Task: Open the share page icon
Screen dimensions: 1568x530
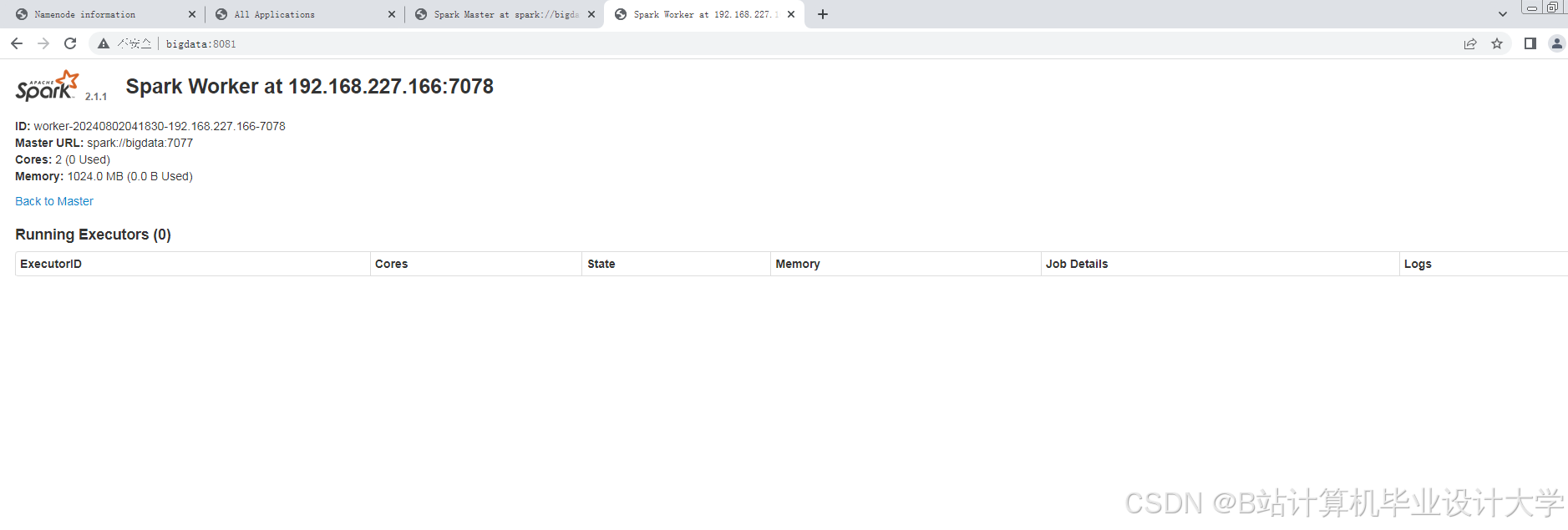Action: click(x=1470, y=43)
